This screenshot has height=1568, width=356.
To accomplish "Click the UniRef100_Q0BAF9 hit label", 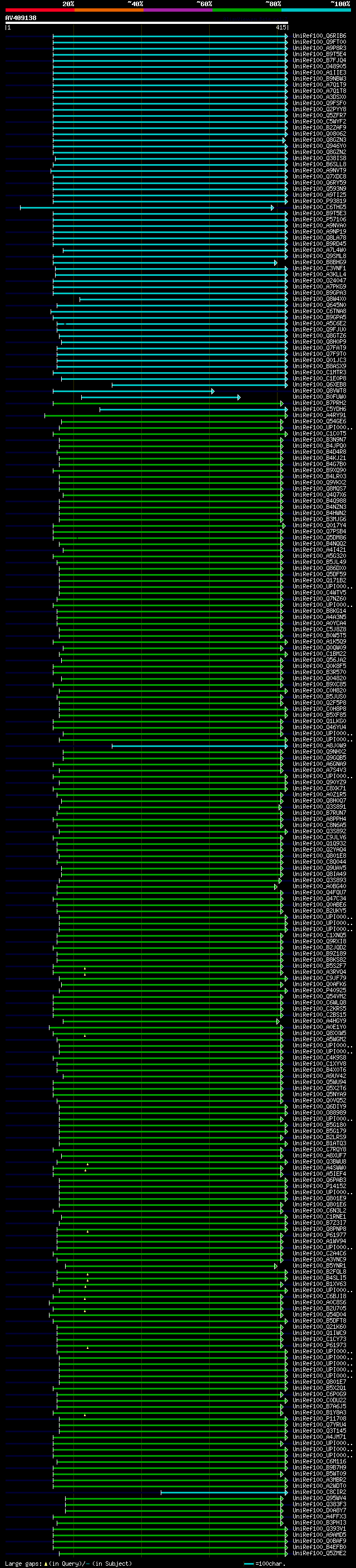I will coord(319,1541).
